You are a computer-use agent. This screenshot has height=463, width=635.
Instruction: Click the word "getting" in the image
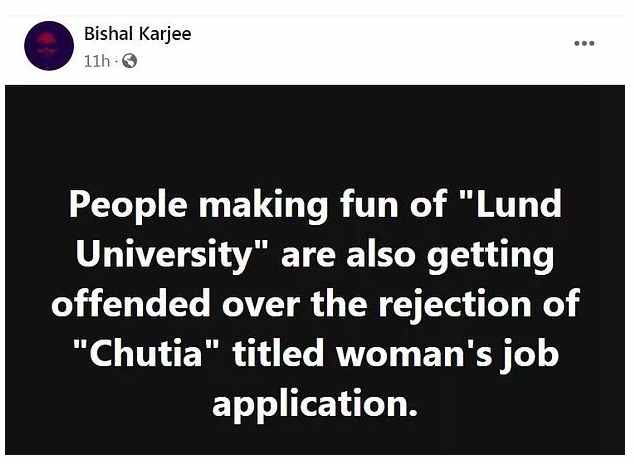click(x=491, y=255)
